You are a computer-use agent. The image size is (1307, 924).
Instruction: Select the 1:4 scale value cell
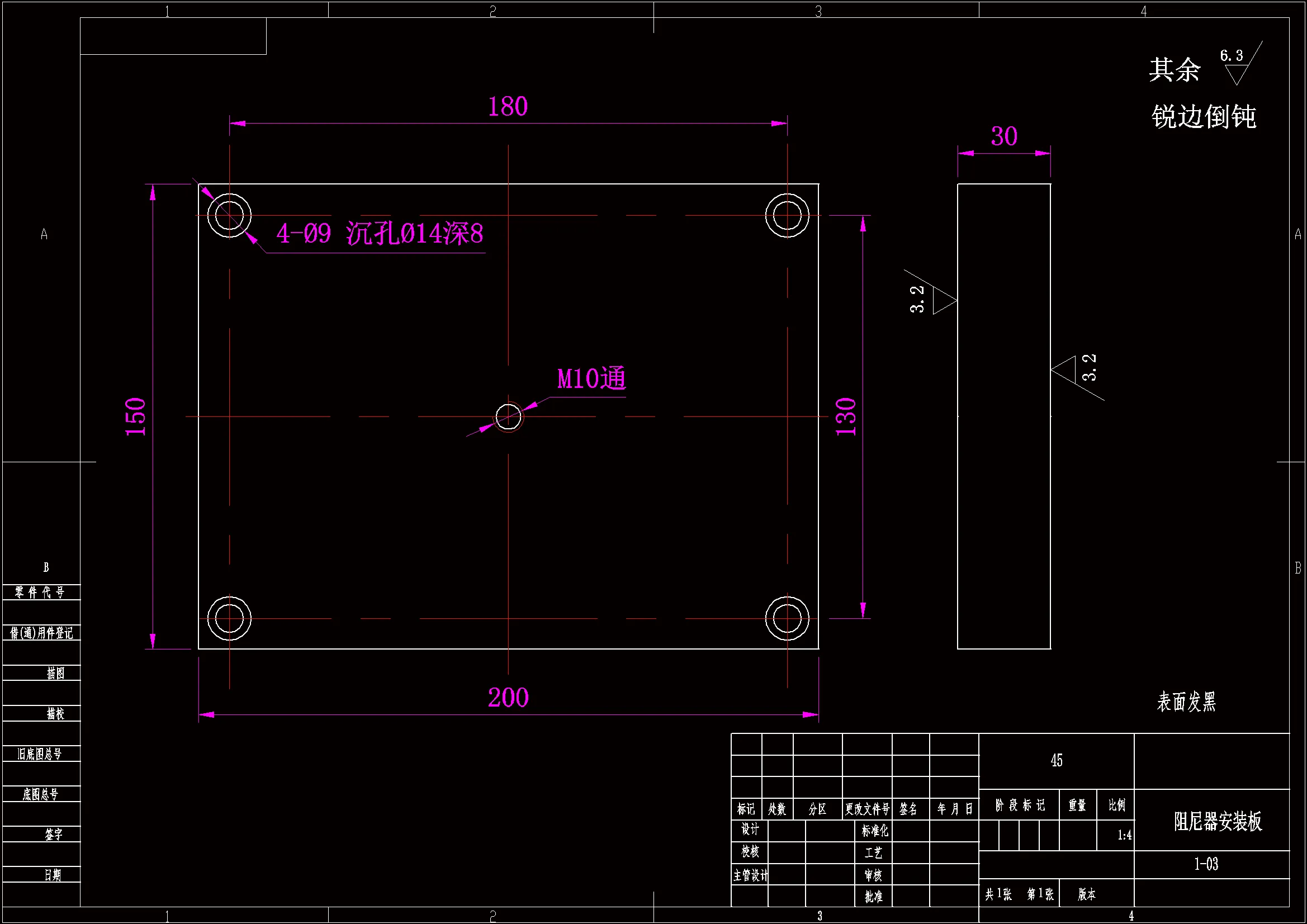[x=1124, y=836]
